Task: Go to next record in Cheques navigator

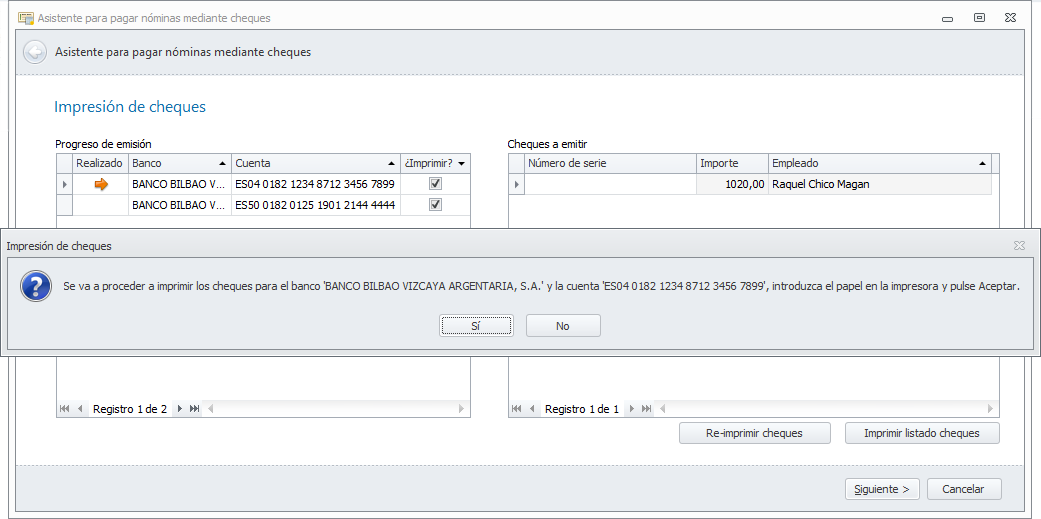Action: (631, 409)
